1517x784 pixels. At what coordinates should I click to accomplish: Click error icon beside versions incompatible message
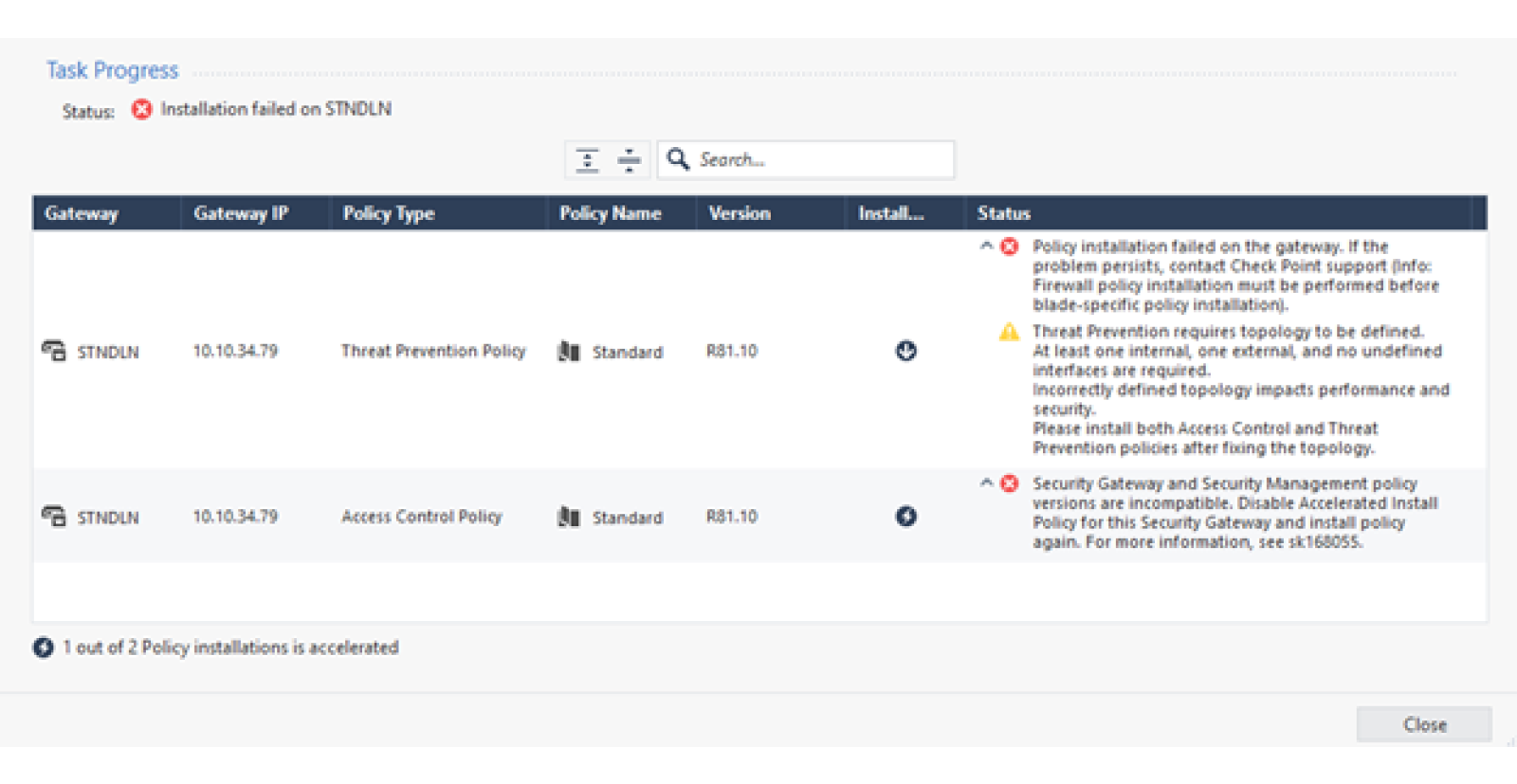pyautogui.click(x=1010, y=483)
